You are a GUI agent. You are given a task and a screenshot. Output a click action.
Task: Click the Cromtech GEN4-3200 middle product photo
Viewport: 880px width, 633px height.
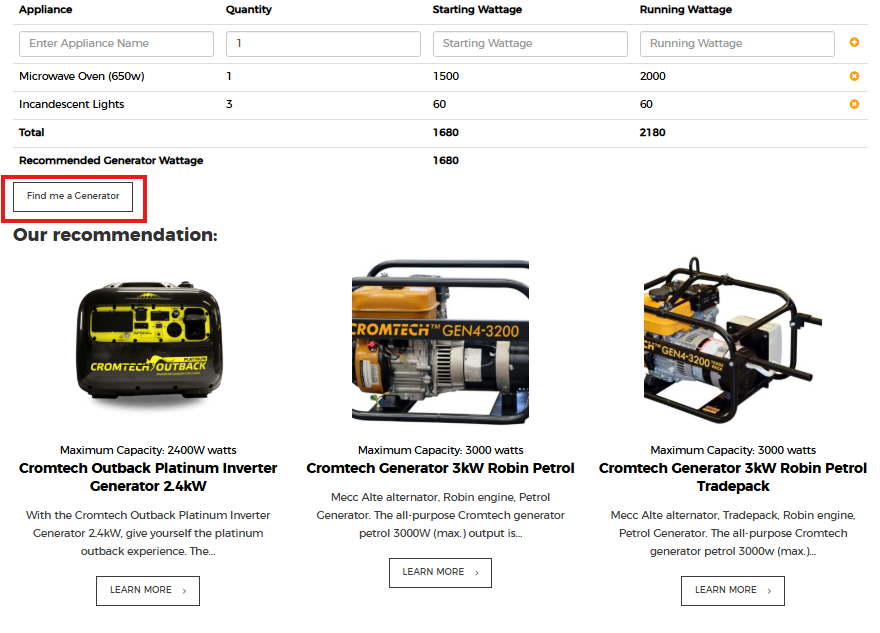(440, 342)
